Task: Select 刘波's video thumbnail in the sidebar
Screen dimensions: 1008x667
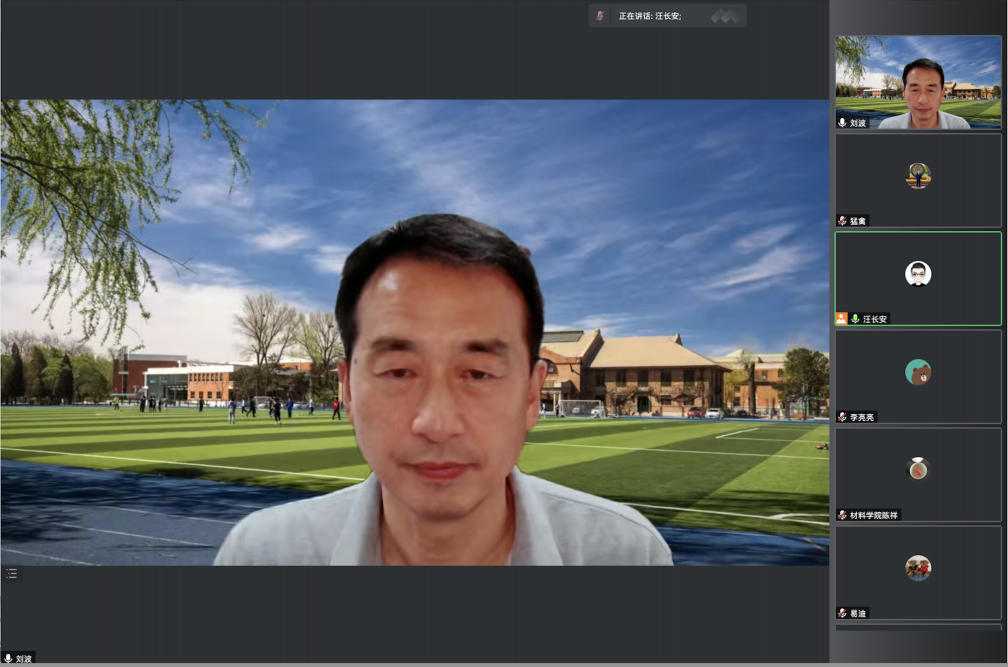Action: tap(918, 80)
